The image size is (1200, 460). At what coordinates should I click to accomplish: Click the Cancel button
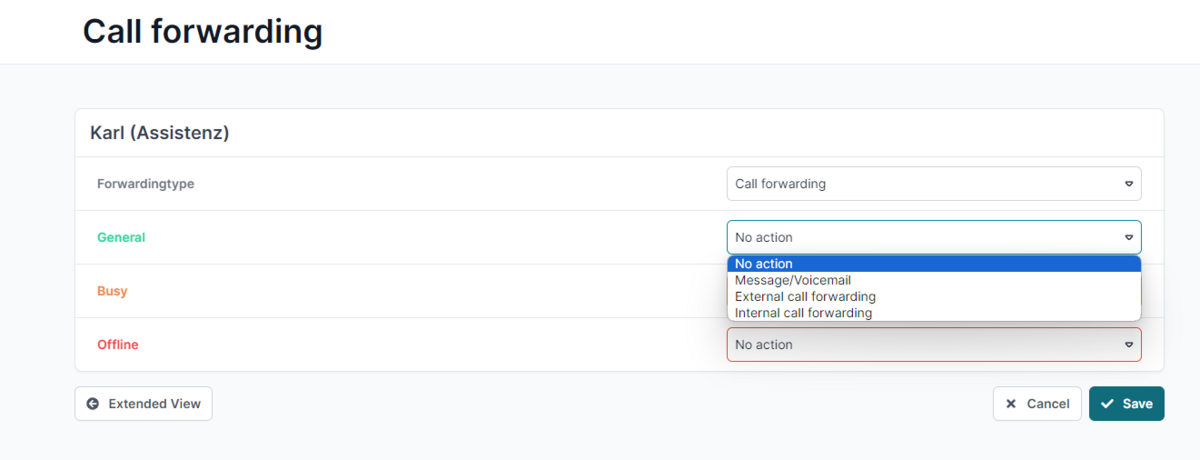pyautogui.click(x=1037, y=404)
